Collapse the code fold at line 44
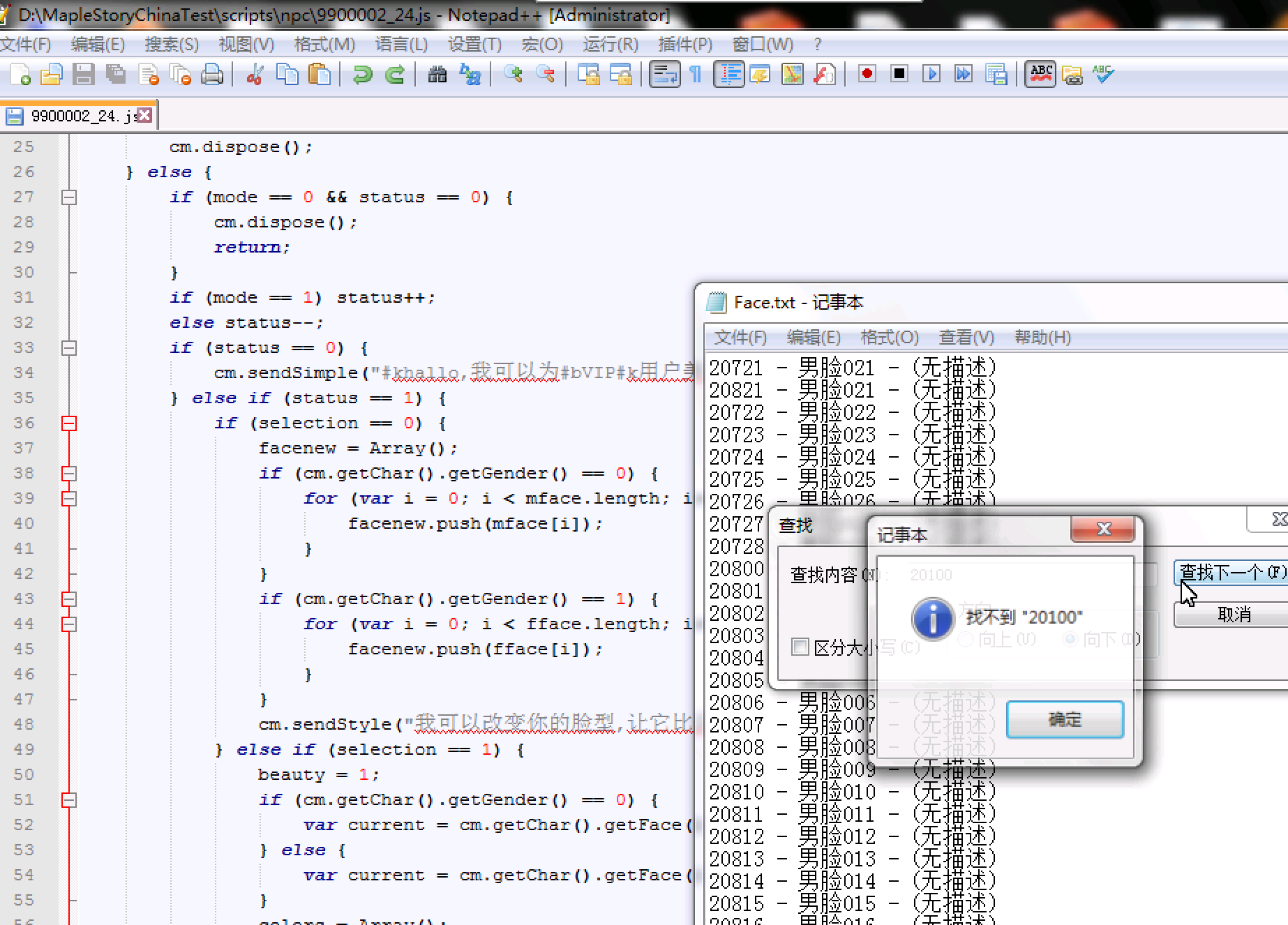The height and width of the screenshot is (925, 1288). tap(69, 624)
